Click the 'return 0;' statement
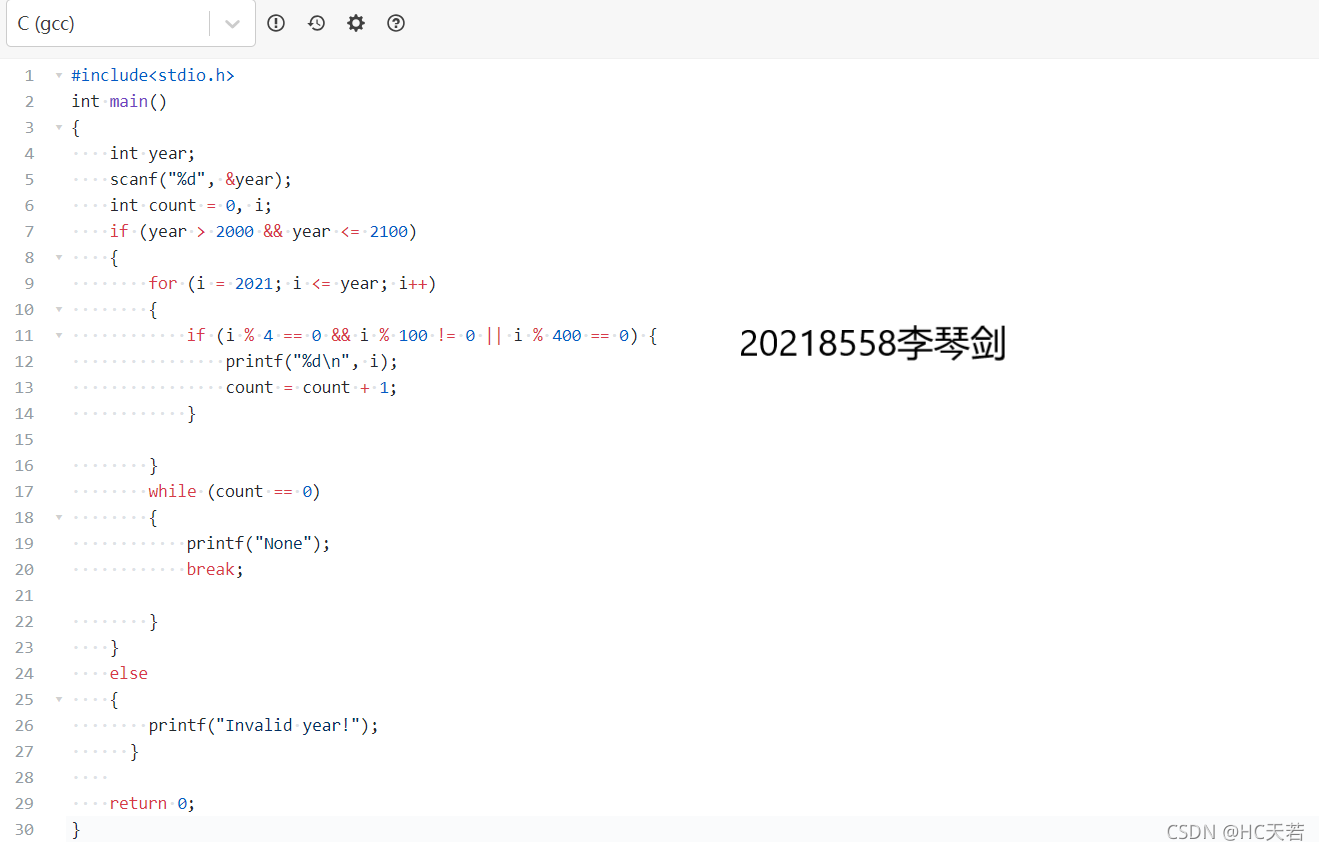Image resolution: width=1319 pixels, height=850 pixels. click(153, 803)
